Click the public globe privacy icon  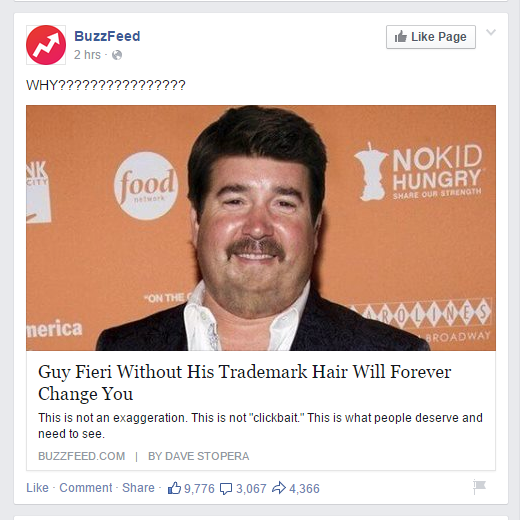pos(117,55)
